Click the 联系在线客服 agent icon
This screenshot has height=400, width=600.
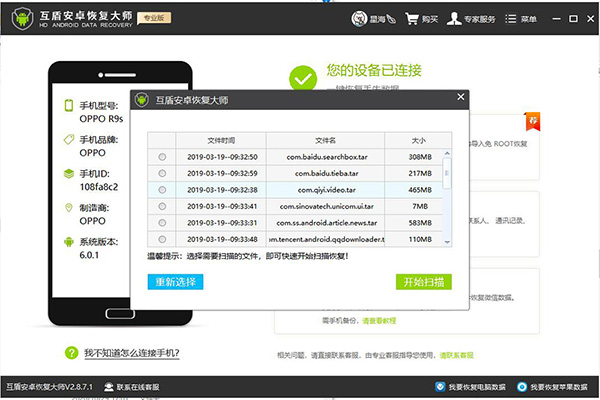pos(109,387)
